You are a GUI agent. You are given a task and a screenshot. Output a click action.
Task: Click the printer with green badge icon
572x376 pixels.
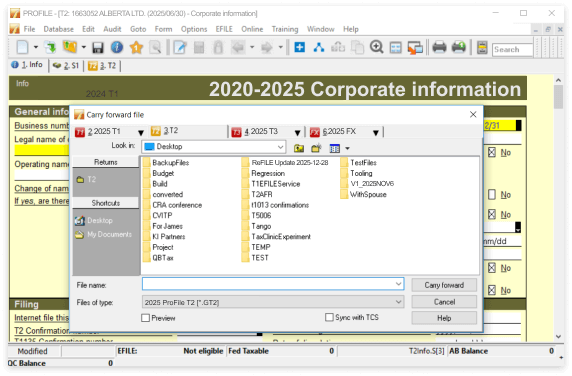459,47
